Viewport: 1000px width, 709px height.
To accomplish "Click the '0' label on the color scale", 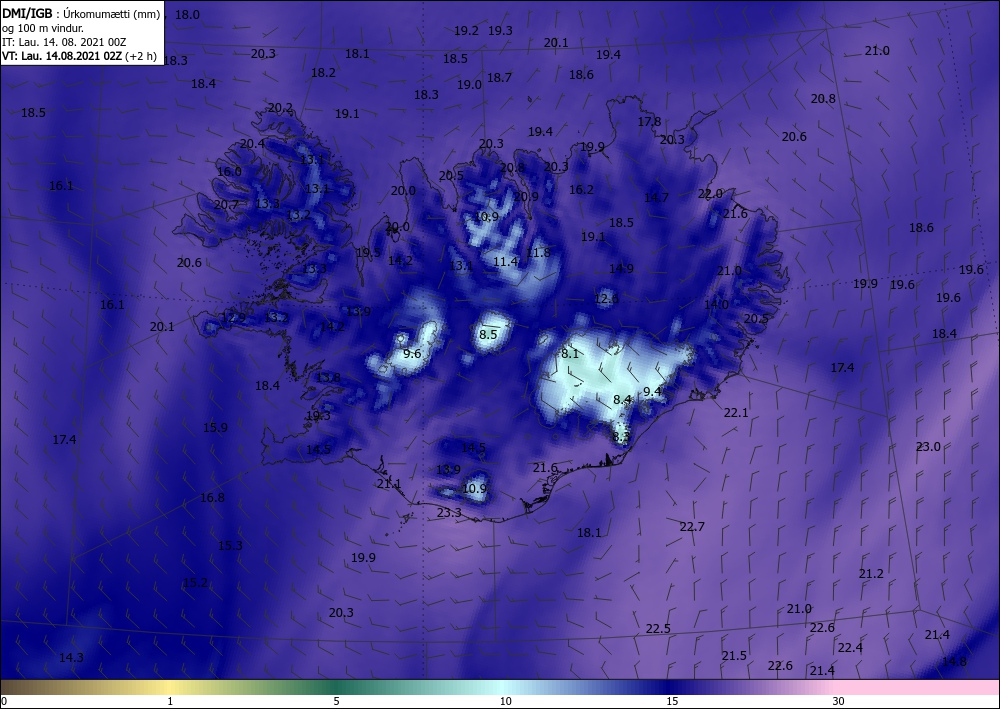I will coord(4,701).
